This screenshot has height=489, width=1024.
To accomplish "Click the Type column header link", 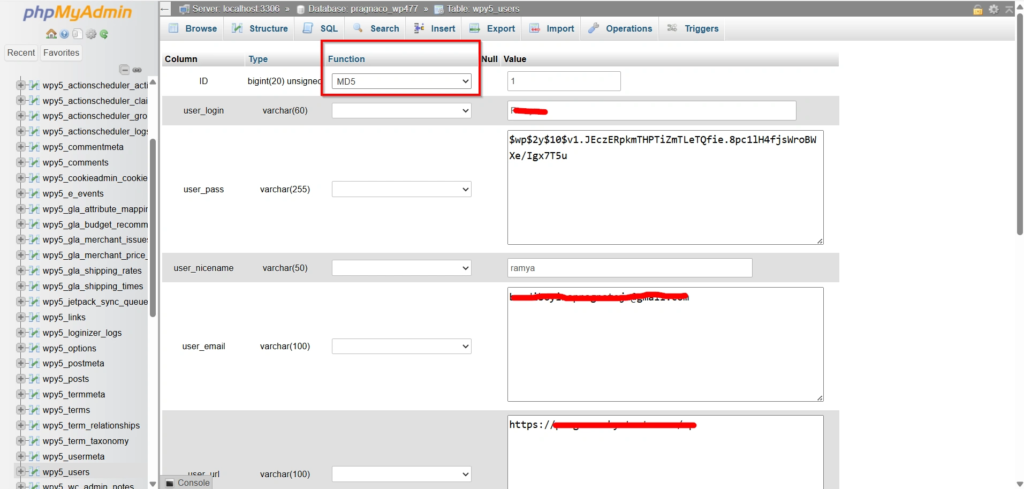I will coord(258,59).
